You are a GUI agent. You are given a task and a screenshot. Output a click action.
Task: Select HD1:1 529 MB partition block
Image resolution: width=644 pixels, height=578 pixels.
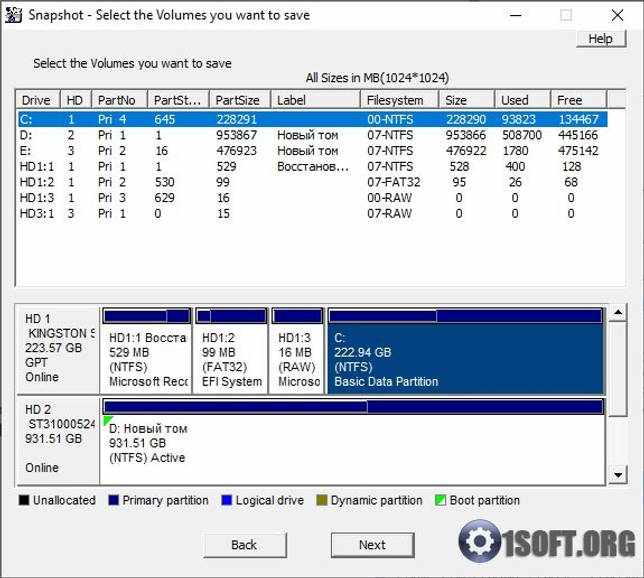147,350
